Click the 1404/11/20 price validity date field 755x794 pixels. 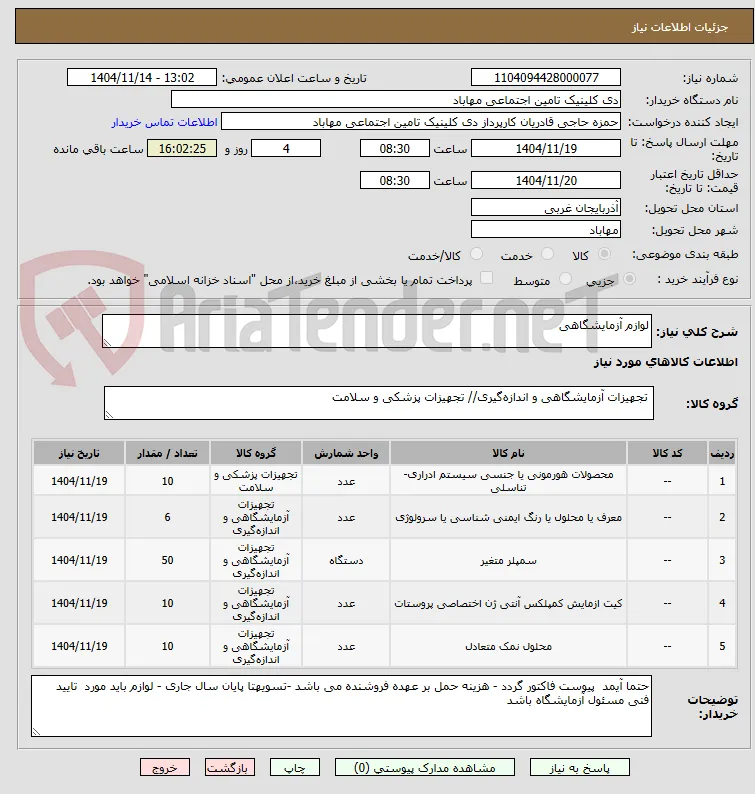[546, 180]
